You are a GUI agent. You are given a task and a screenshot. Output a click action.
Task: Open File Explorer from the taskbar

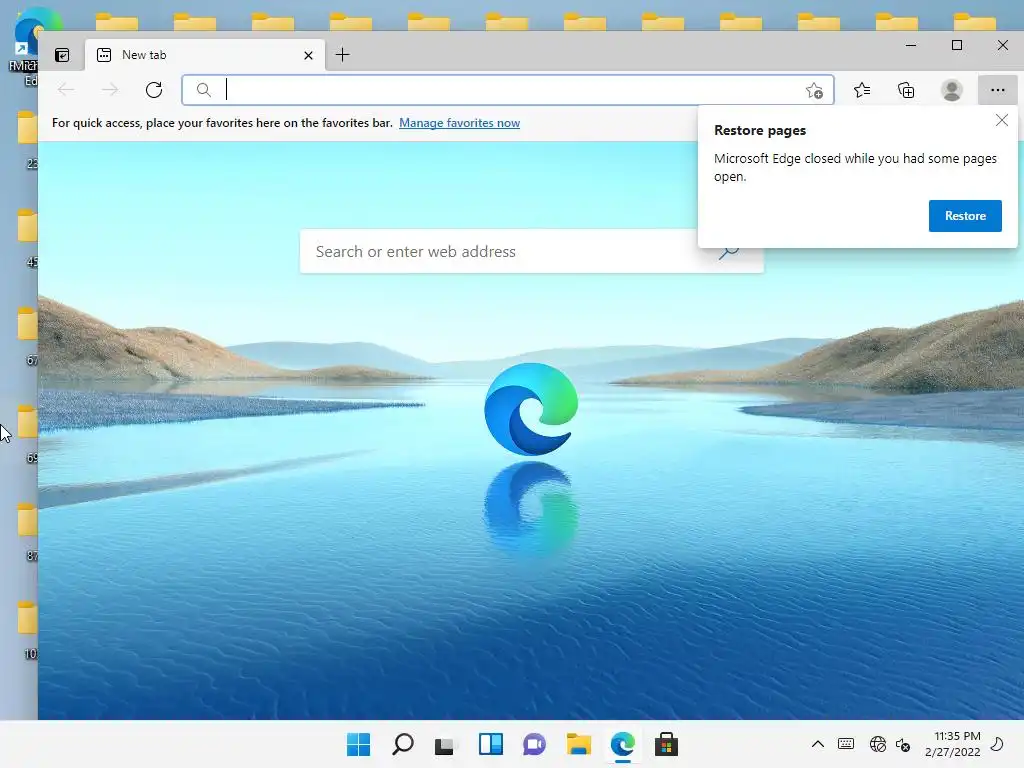pos(579,744)
